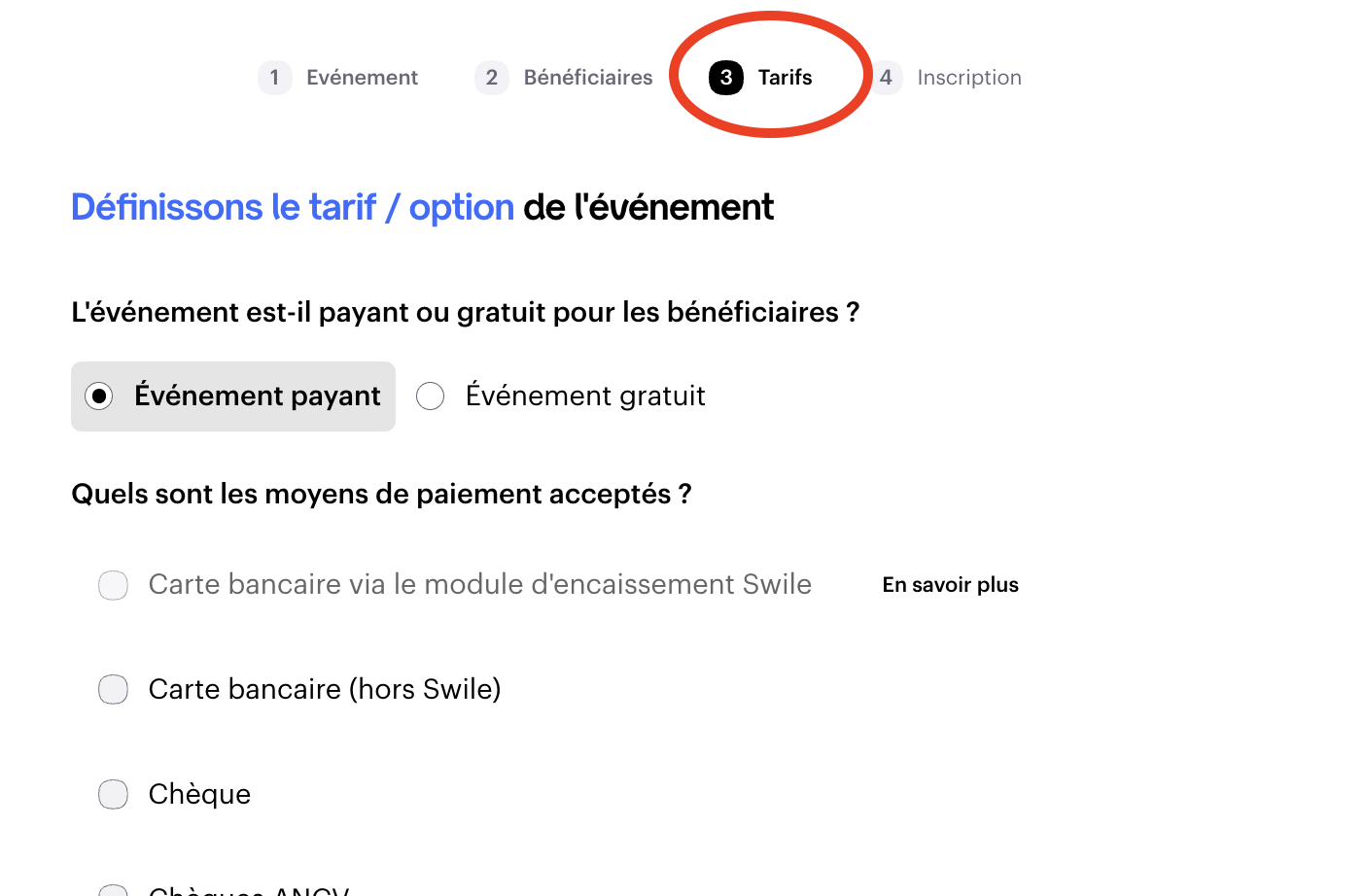The image size is (1365, 896).
Task: Click the step 1 number badge
Action: pos(274,78)
